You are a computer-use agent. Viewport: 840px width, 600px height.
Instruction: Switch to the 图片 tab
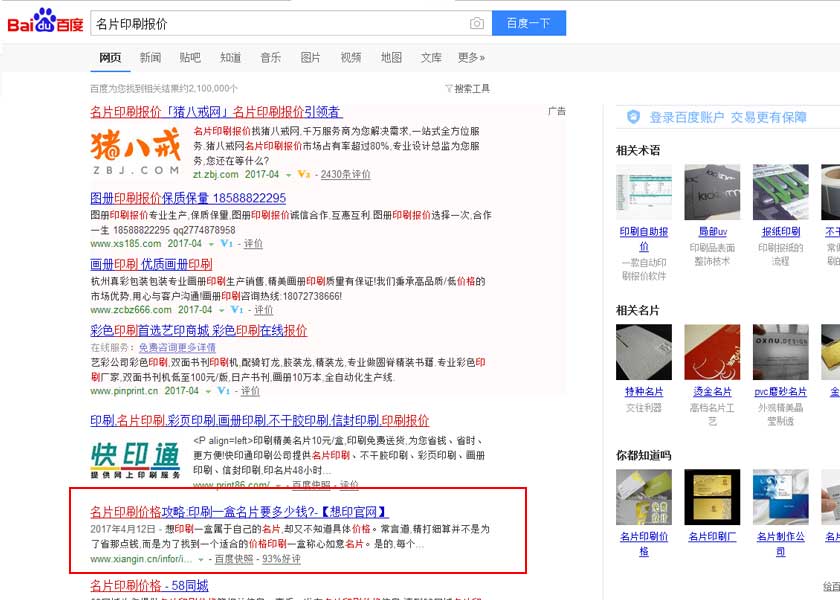coord(311,57)
